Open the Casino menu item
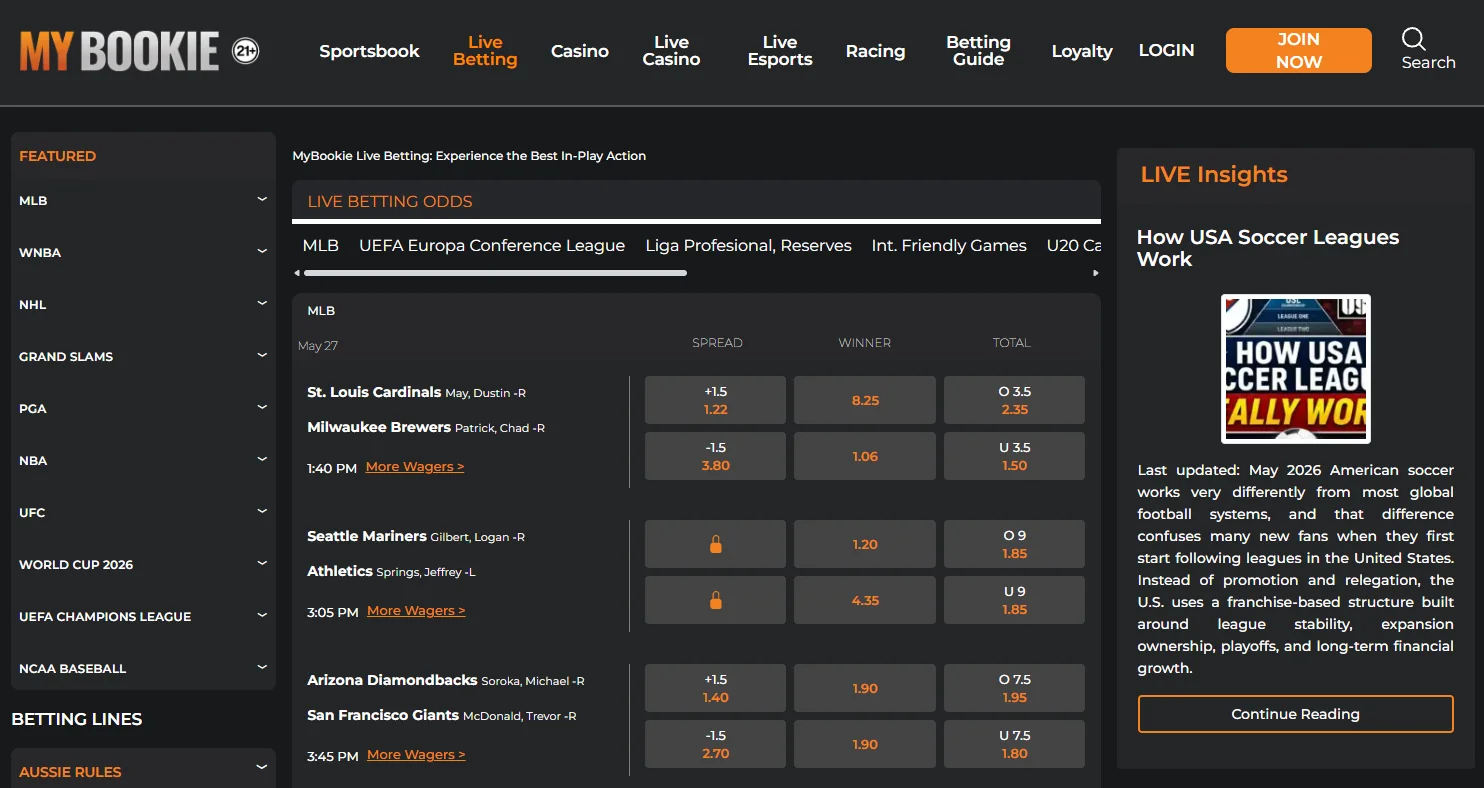This screenshot has height=788, width=1484. coord(580,51)
